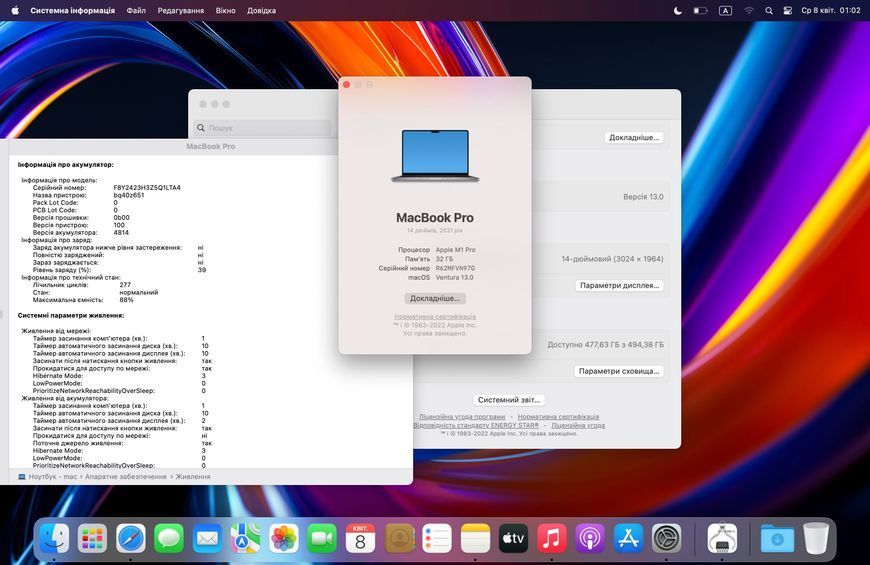Viewport: 870px width, 565px height.
Task: Click the Пошук search field in Settings
Action: (x=262, y=128)
